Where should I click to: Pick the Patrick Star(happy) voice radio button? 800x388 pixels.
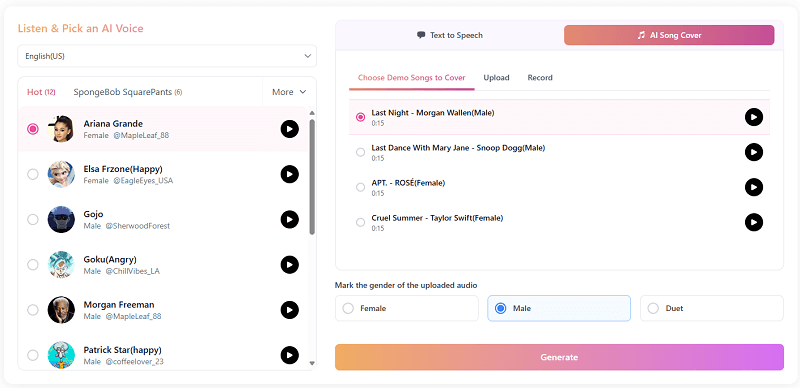pos(33,355)
